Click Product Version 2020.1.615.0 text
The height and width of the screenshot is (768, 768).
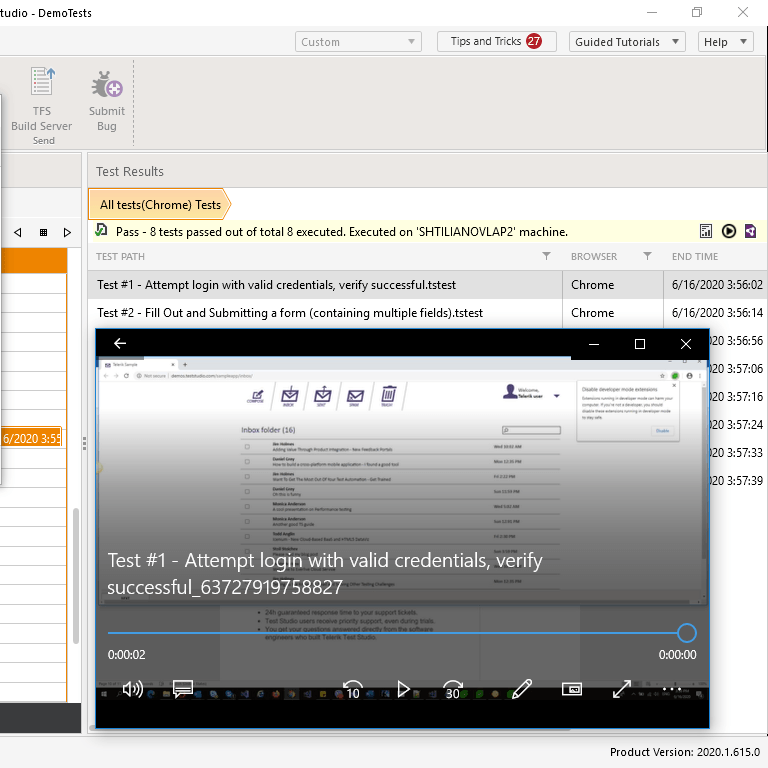coord(685,752)
